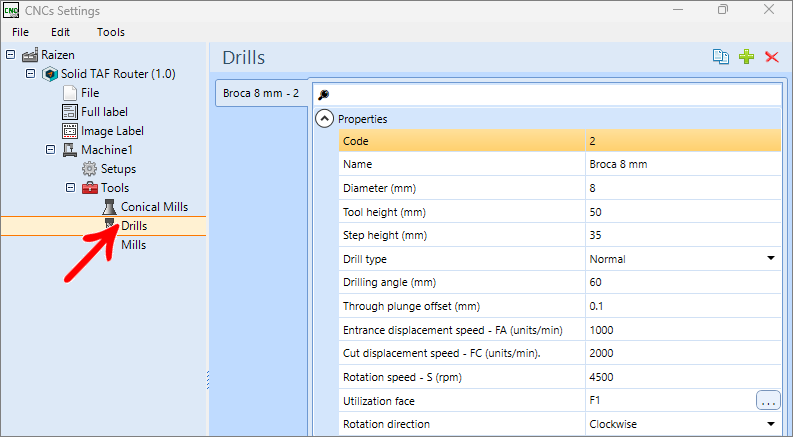Click the Solid TAF Router cube icon
The image size is (793, 437).
[x=50, y=74]
